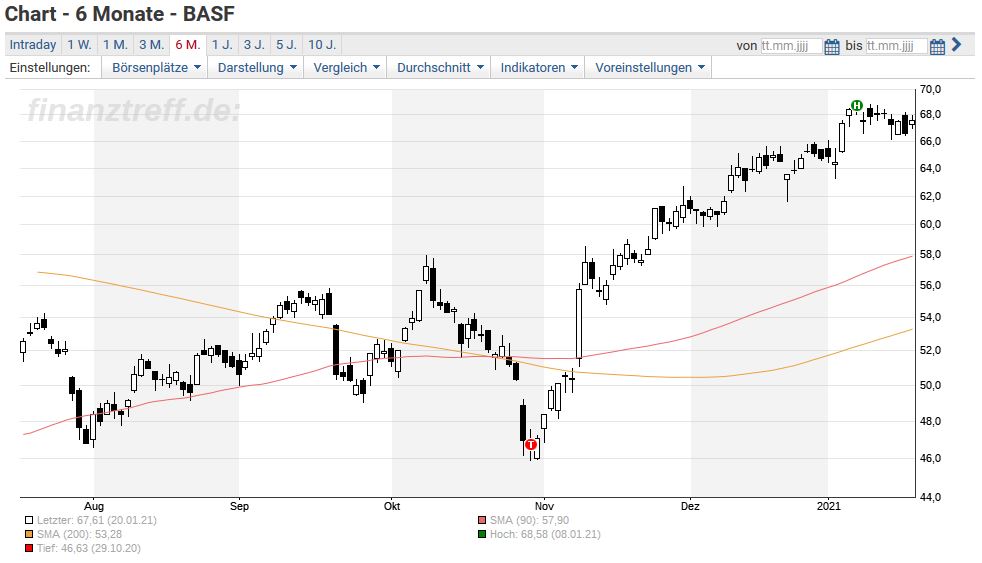Select the 6 M. time range tab
The height and width of the screenshot is (563, 982).
(188, 44)
